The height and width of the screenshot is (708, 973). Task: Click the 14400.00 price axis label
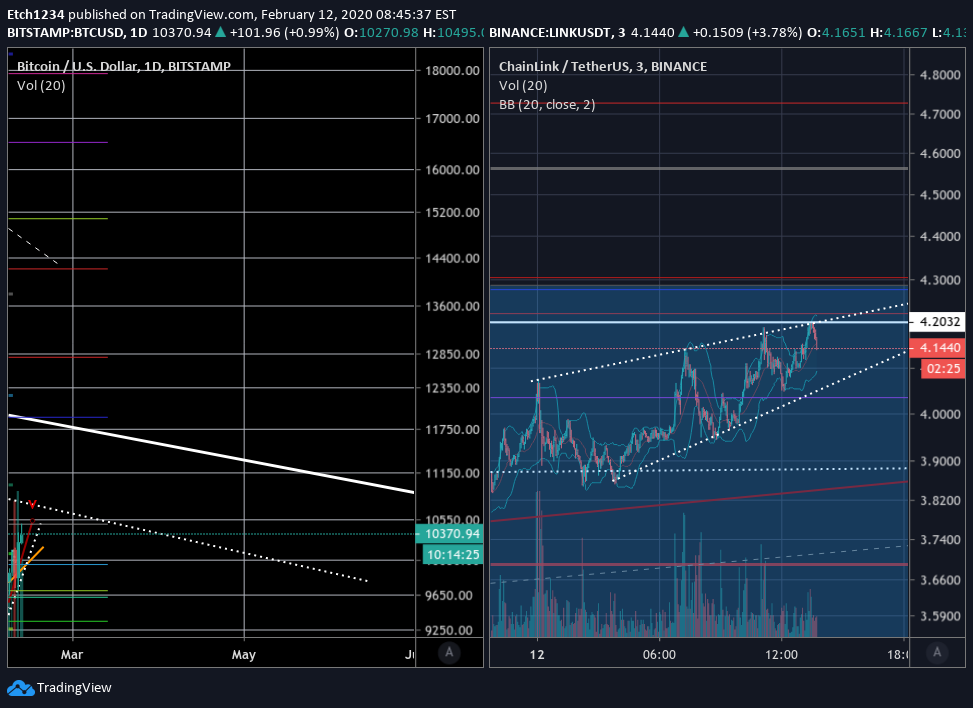[x=452, y=259]
